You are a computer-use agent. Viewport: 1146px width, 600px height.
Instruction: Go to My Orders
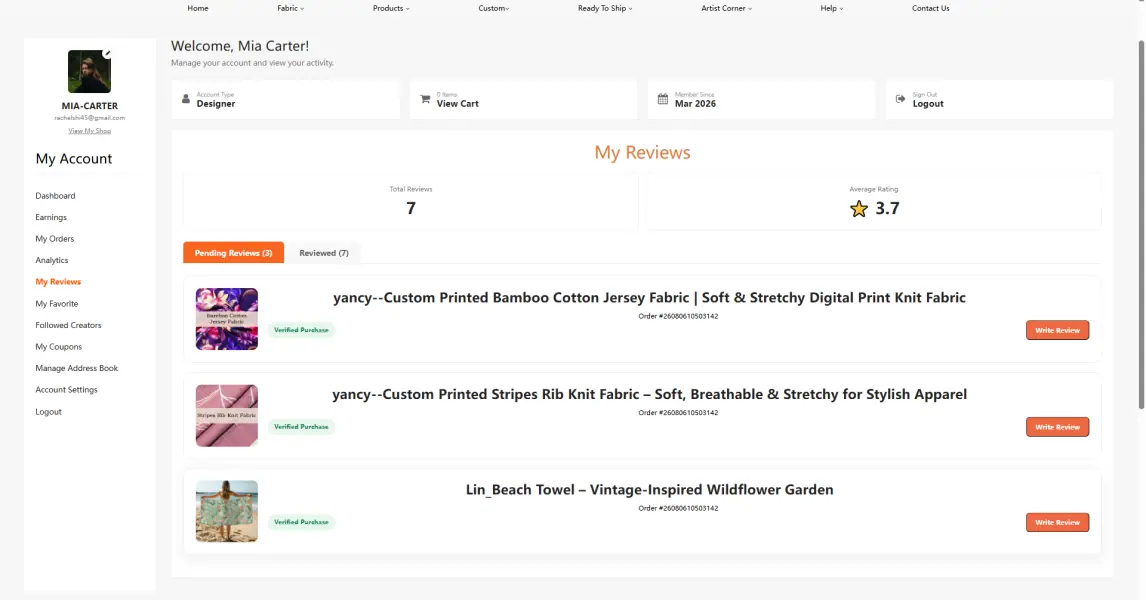click(55, 239)
